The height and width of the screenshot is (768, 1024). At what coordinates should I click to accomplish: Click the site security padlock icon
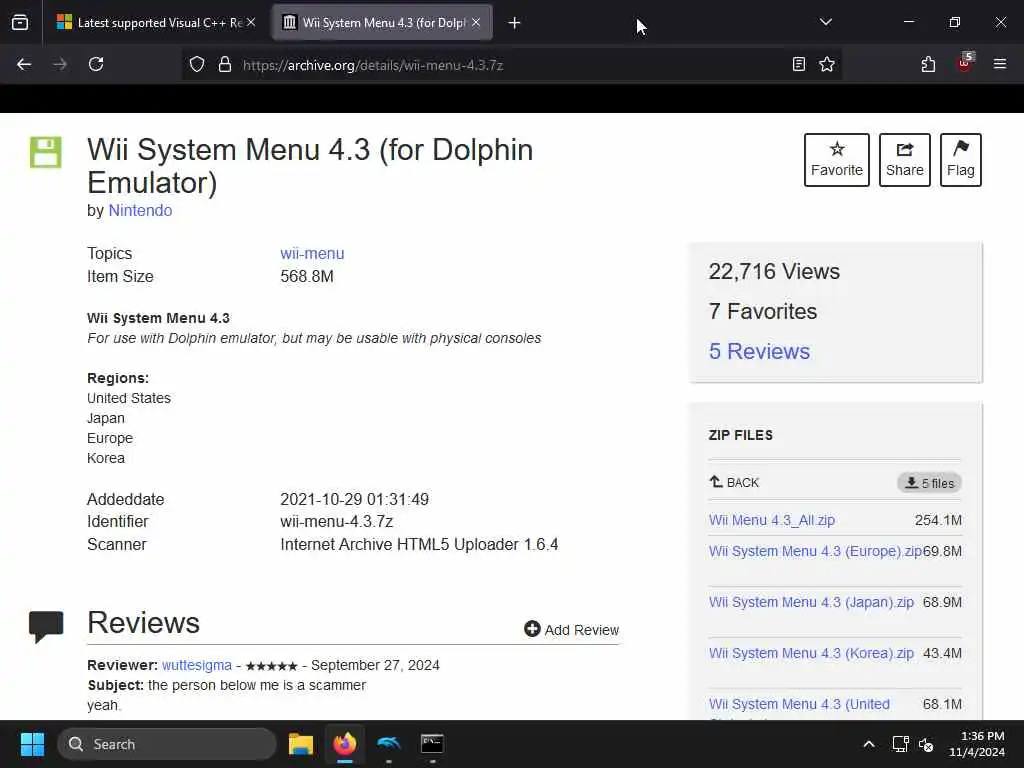(225, 65)
